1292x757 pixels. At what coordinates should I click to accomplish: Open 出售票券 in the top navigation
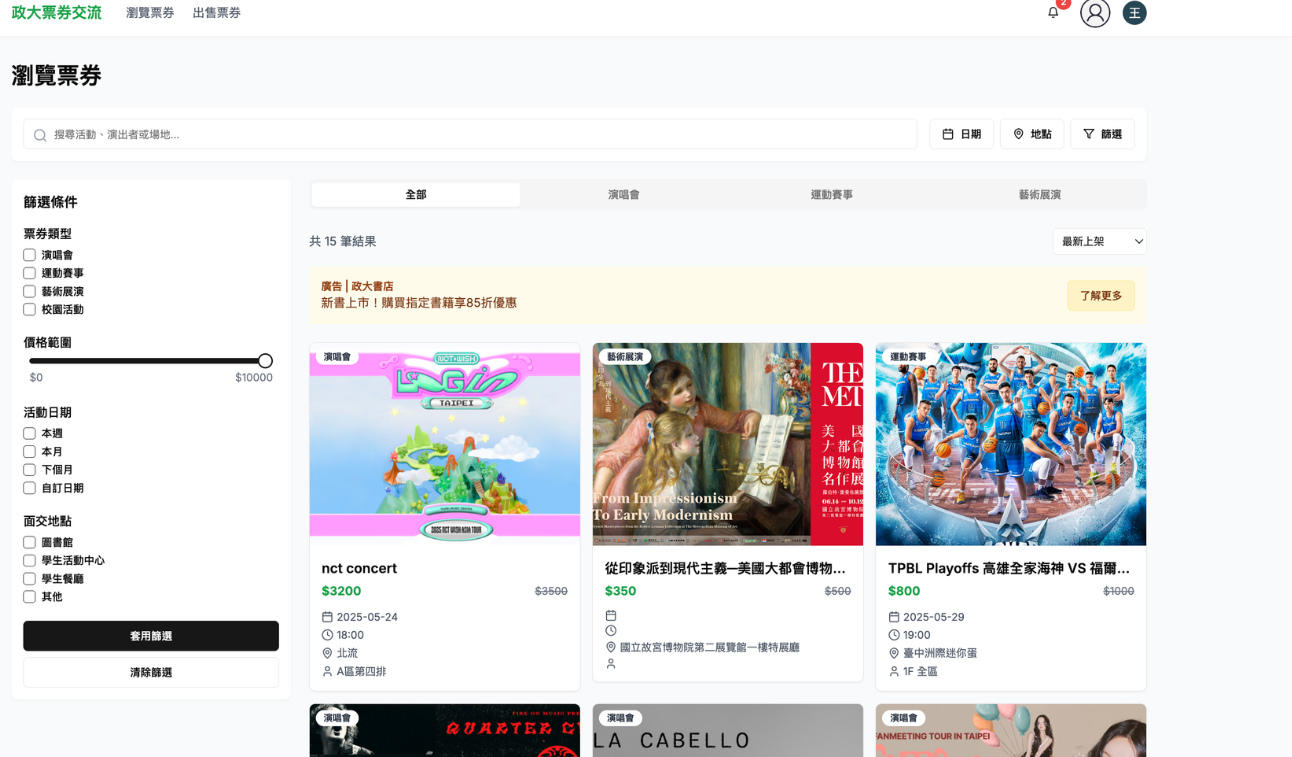click(x=217, y=13)
